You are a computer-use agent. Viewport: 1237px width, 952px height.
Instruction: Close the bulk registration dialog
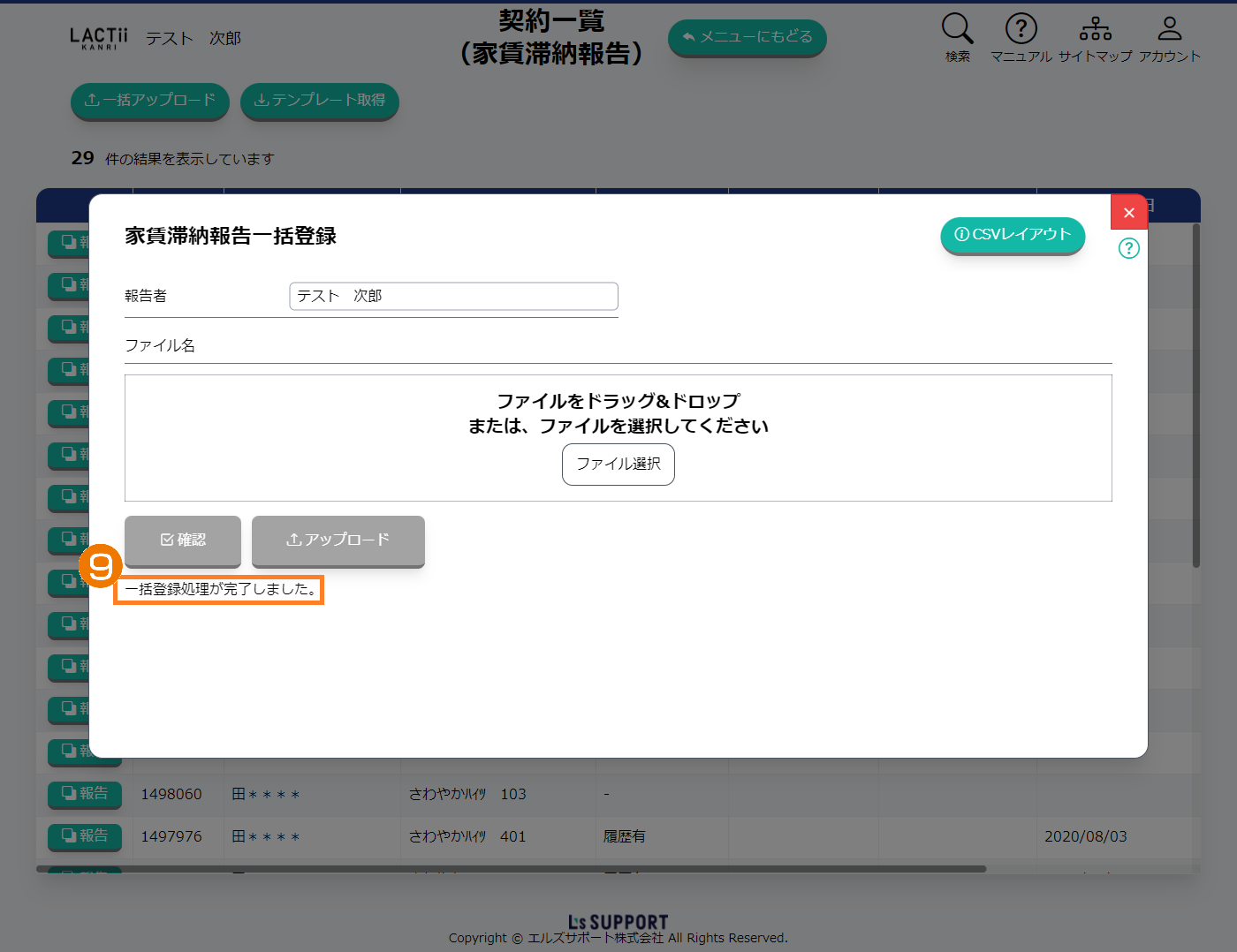(1128, 212)
